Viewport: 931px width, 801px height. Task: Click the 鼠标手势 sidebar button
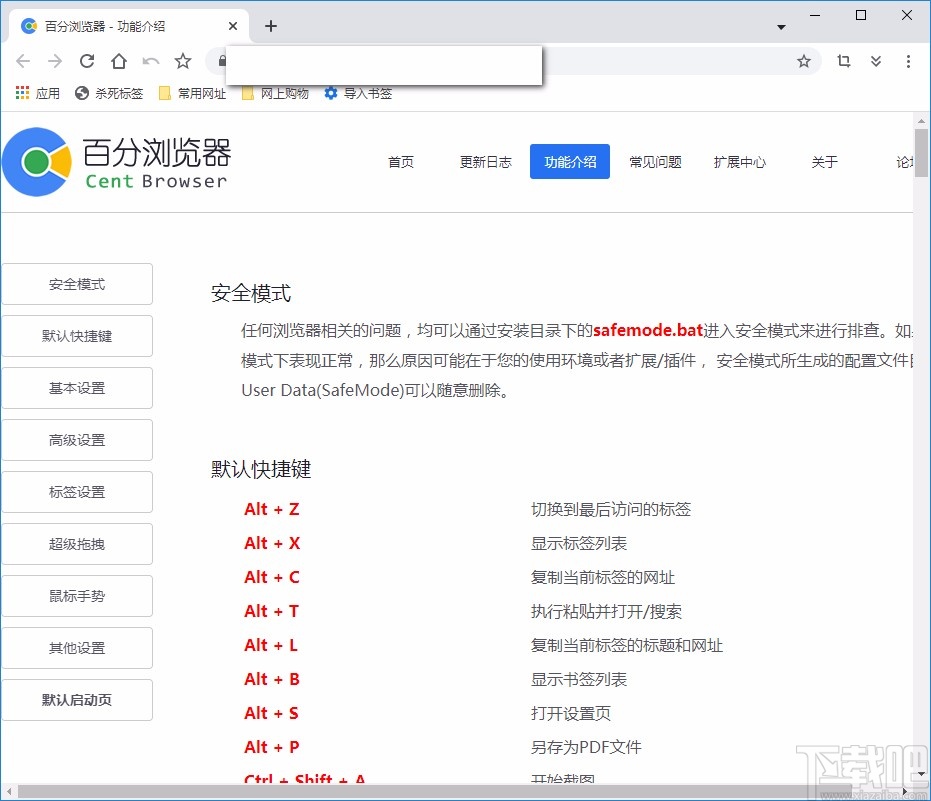[77, 596]
